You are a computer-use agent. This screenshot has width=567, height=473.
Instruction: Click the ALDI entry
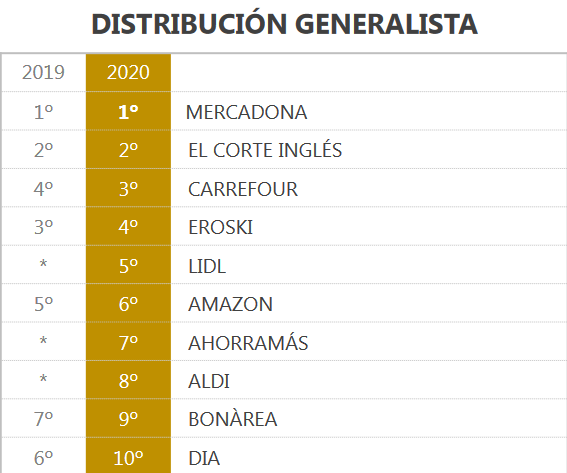pyautogui.click(x=209, y=381)
